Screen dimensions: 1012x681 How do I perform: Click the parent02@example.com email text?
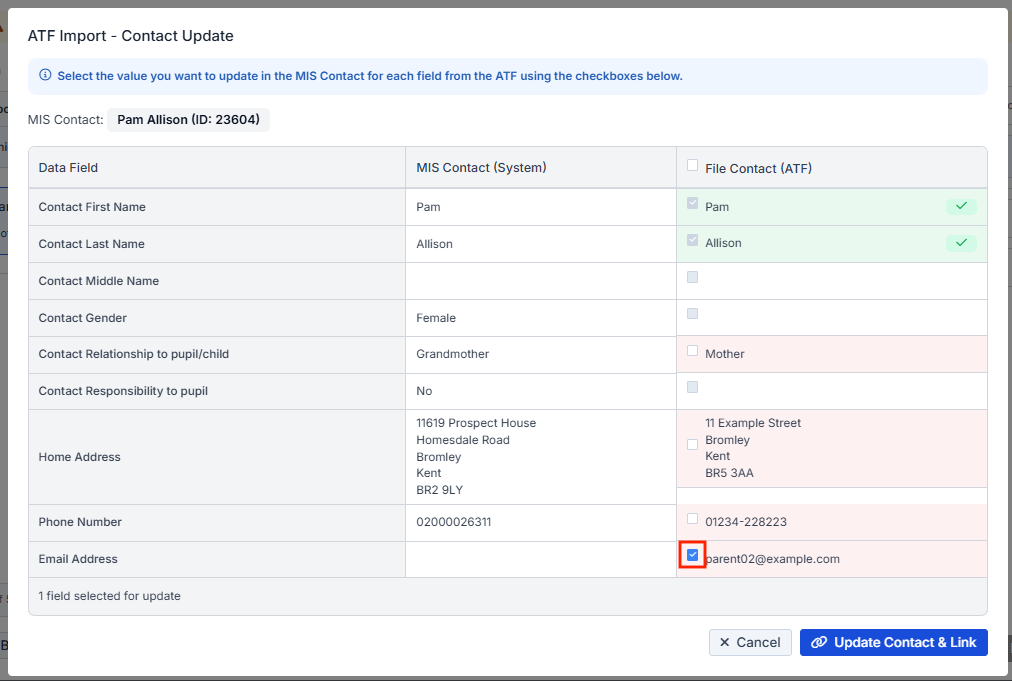pyautogui.click(x=773, y=559)
